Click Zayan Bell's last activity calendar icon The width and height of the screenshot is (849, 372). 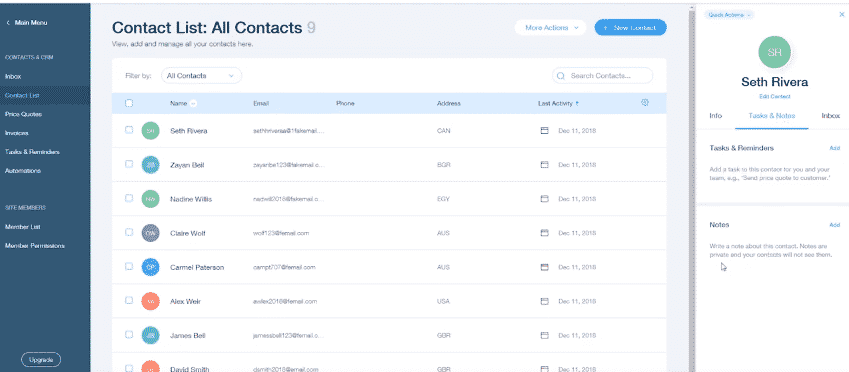545,165
